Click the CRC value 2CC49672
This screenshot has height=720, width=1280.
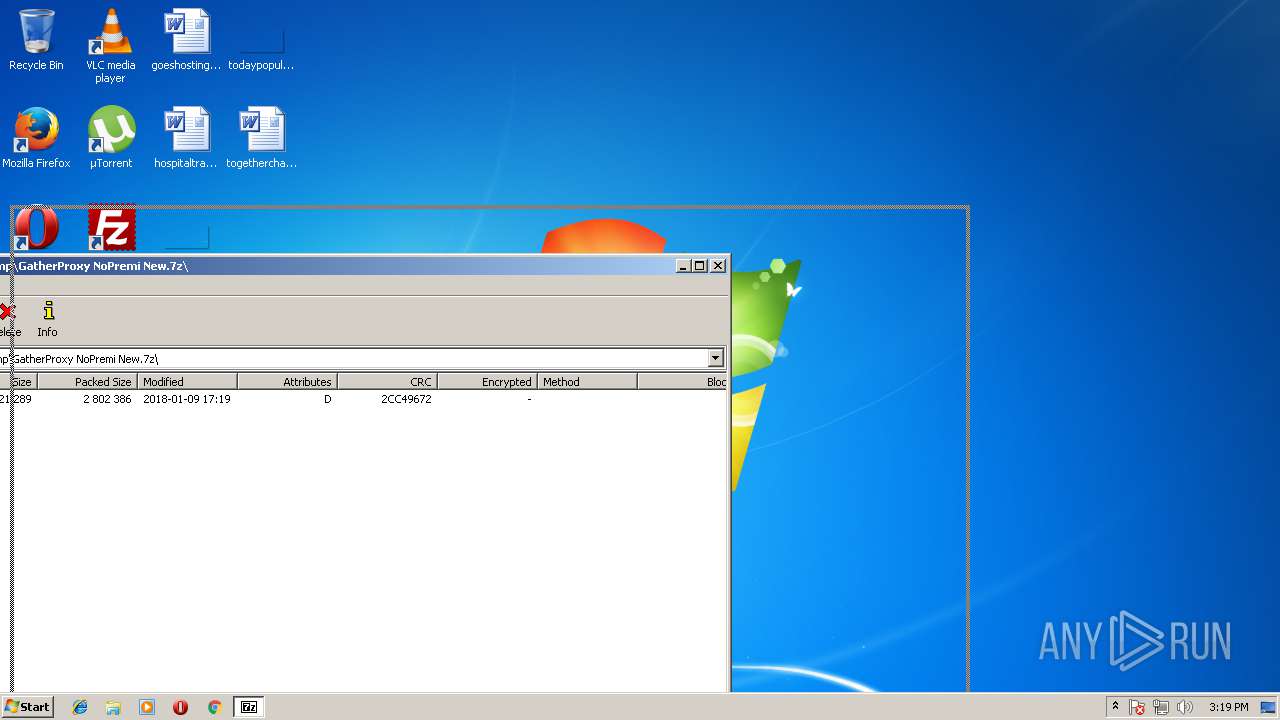pyautogui.click(x=406, y=399)
